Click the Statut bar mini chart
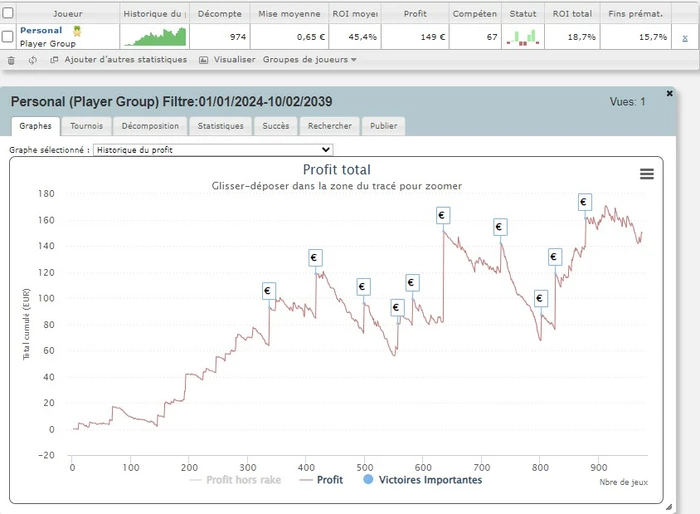 [523, 37]
